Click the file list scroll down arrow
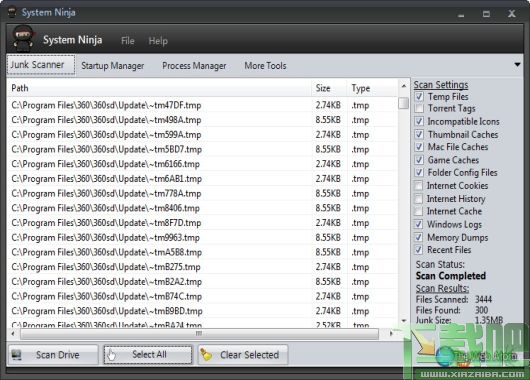 pyautogui.click(x=403, y=320)
